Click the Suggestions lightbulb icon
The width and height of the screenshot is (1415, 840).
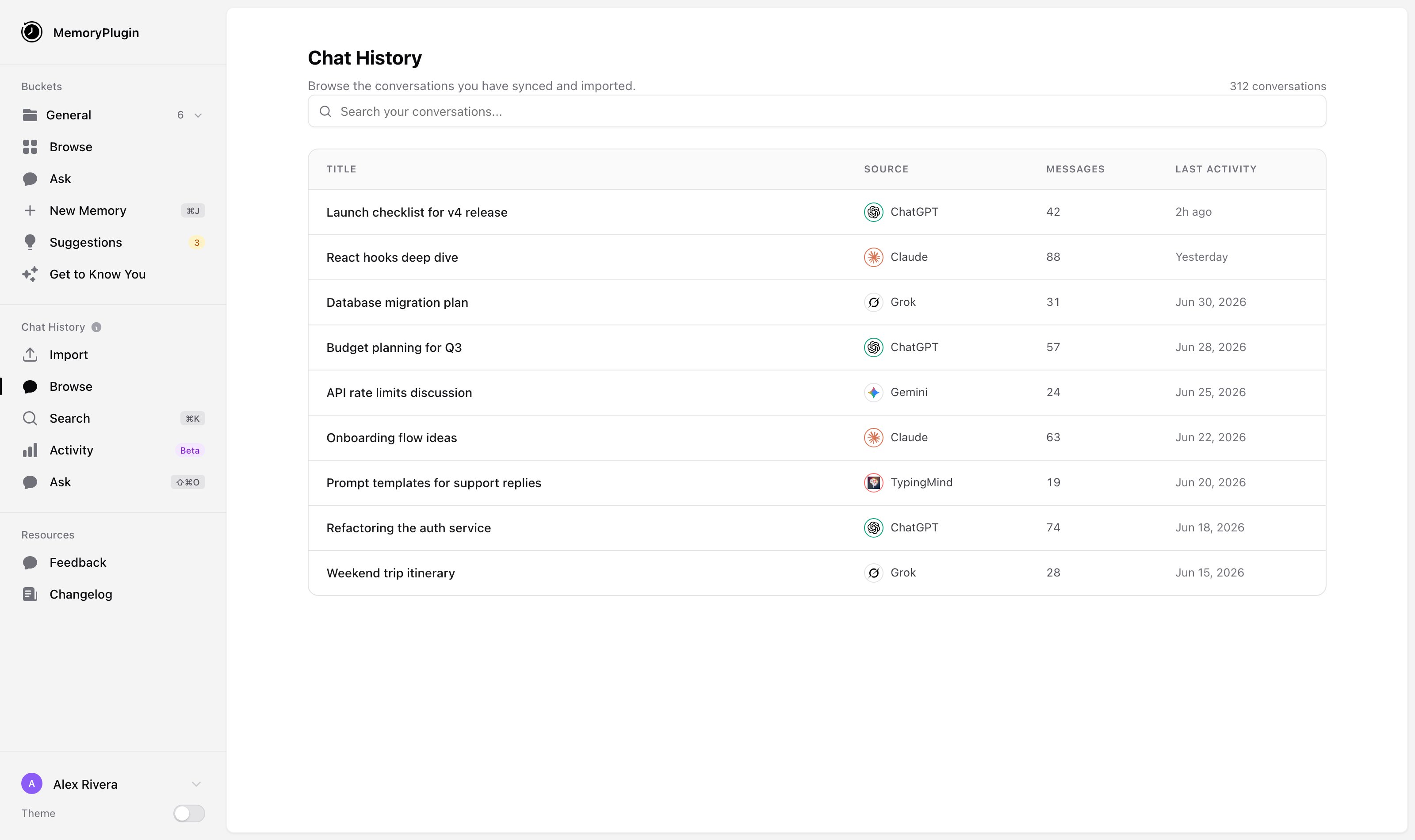(x=30, y=242)
